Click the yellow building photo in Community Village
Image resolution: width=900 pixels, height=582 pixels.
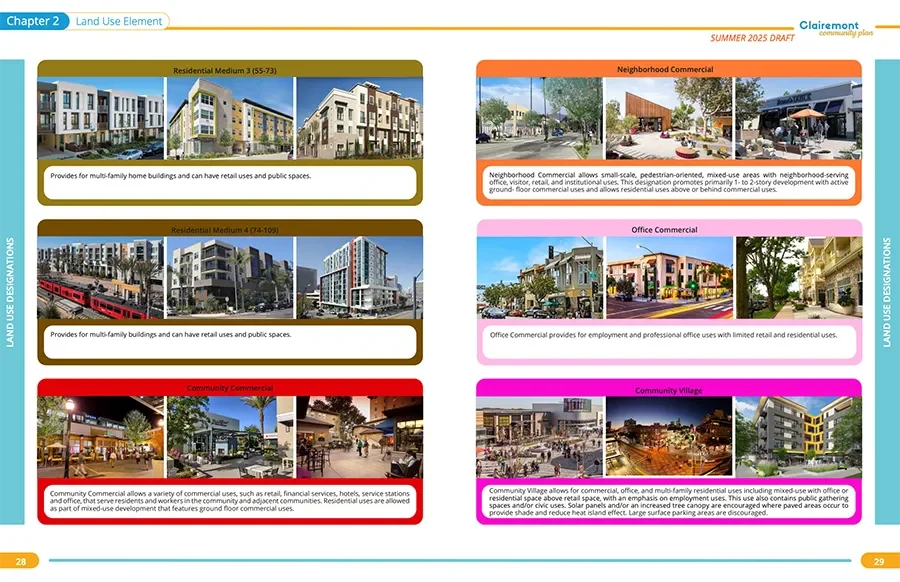pyautogui.click(x=798, y=435)
